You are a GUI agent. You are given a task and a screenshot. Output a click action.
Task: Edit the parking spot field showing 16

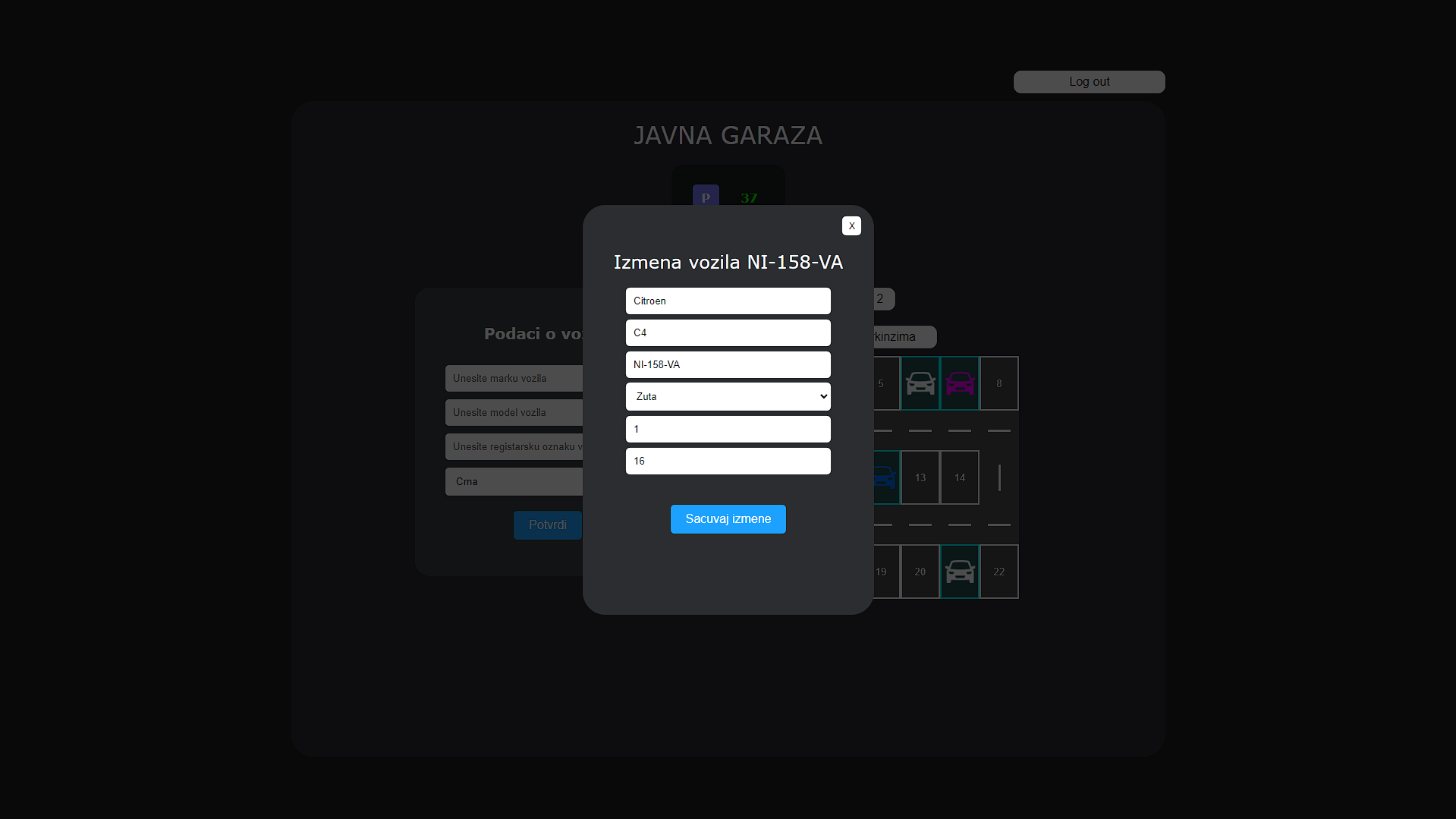[x=728, y=461]
